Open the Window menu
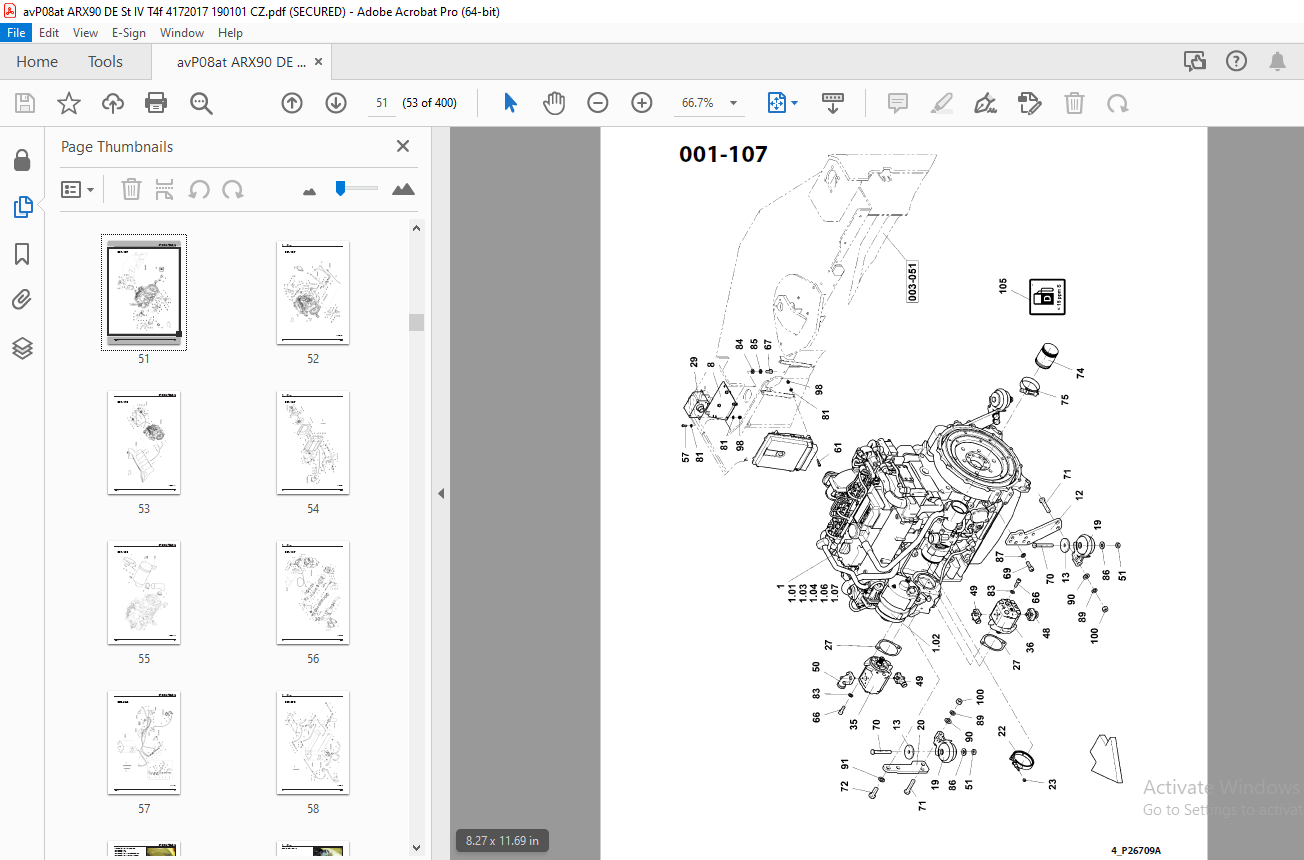Viewport: 1304px width, 860px height. tap(182, 33)
